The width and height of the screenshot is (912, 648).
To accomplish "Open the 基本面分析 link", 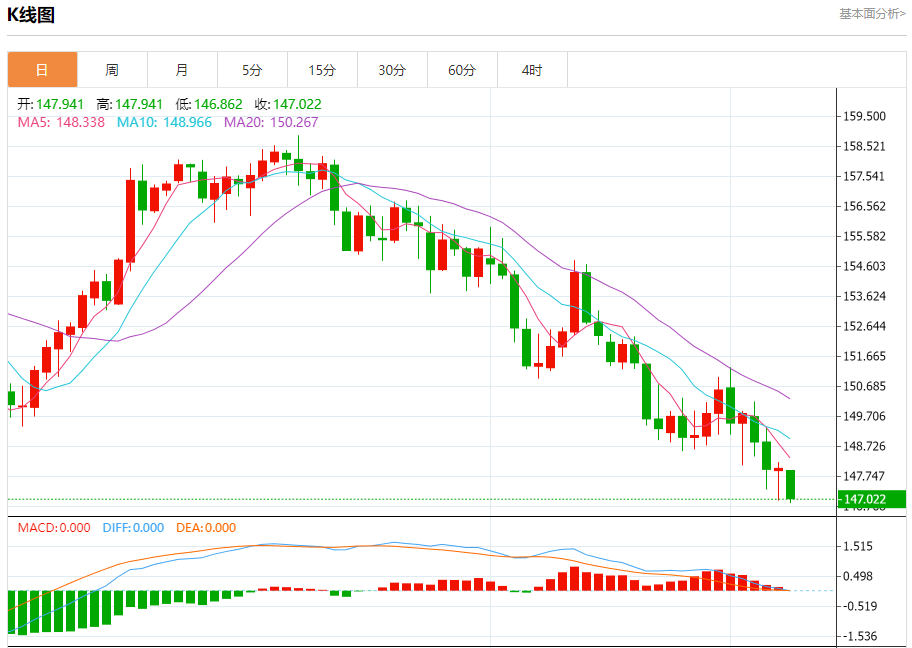I will 871,14.
